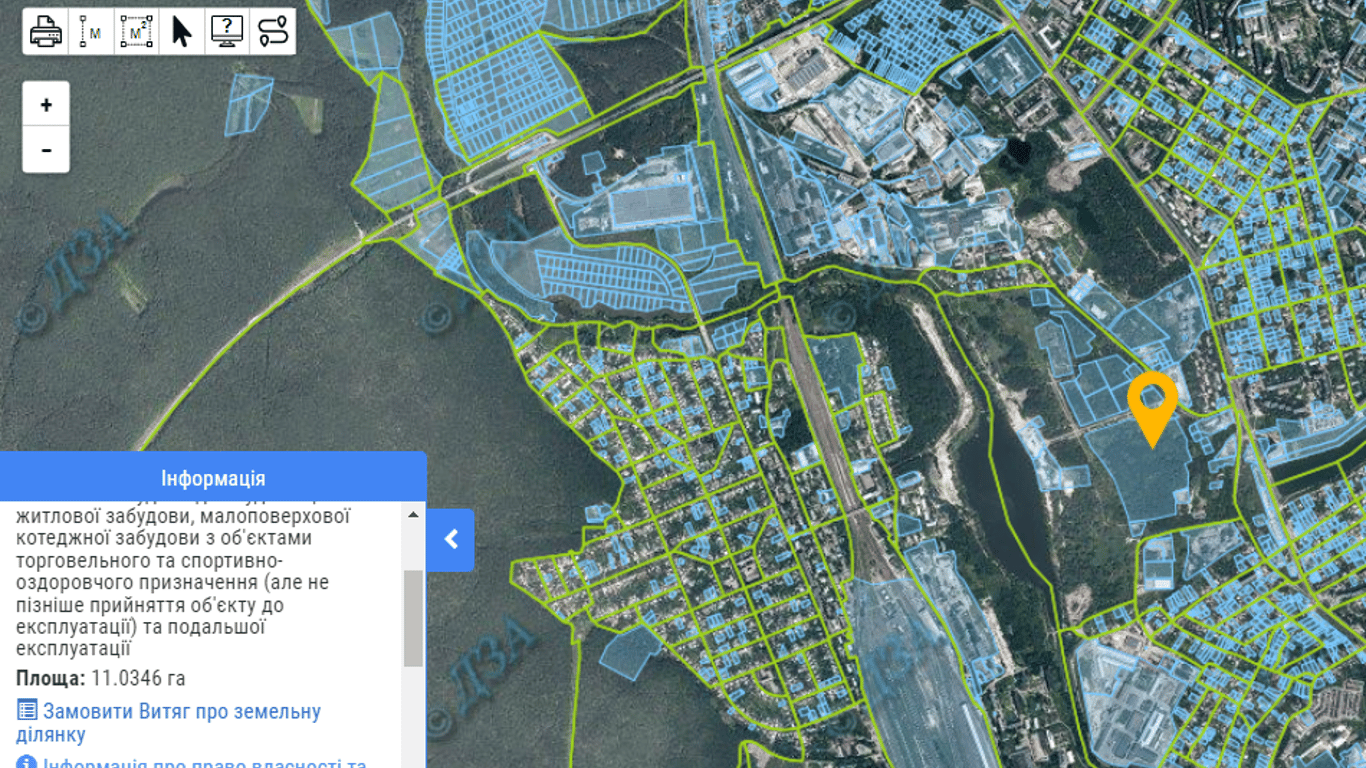Click the Інформація panel header

213,478
